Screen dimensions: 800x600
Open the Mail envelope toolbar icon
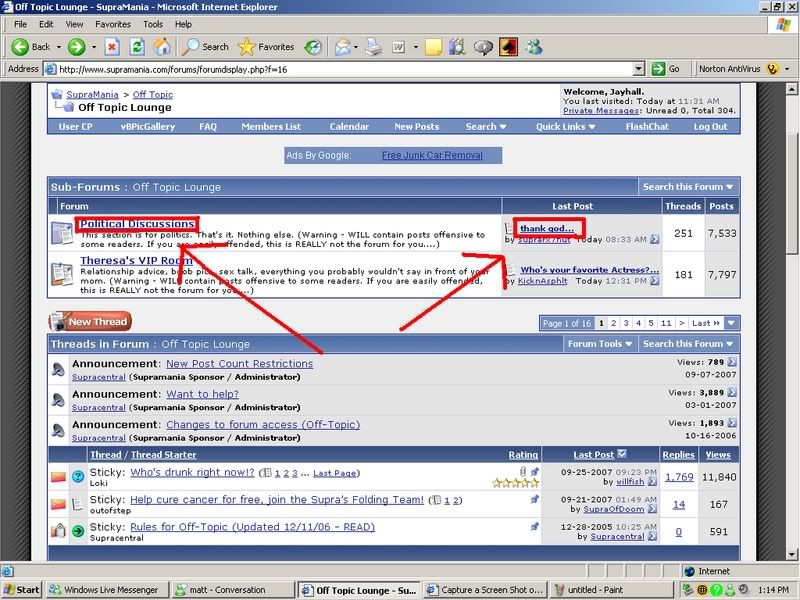point(342,47)
